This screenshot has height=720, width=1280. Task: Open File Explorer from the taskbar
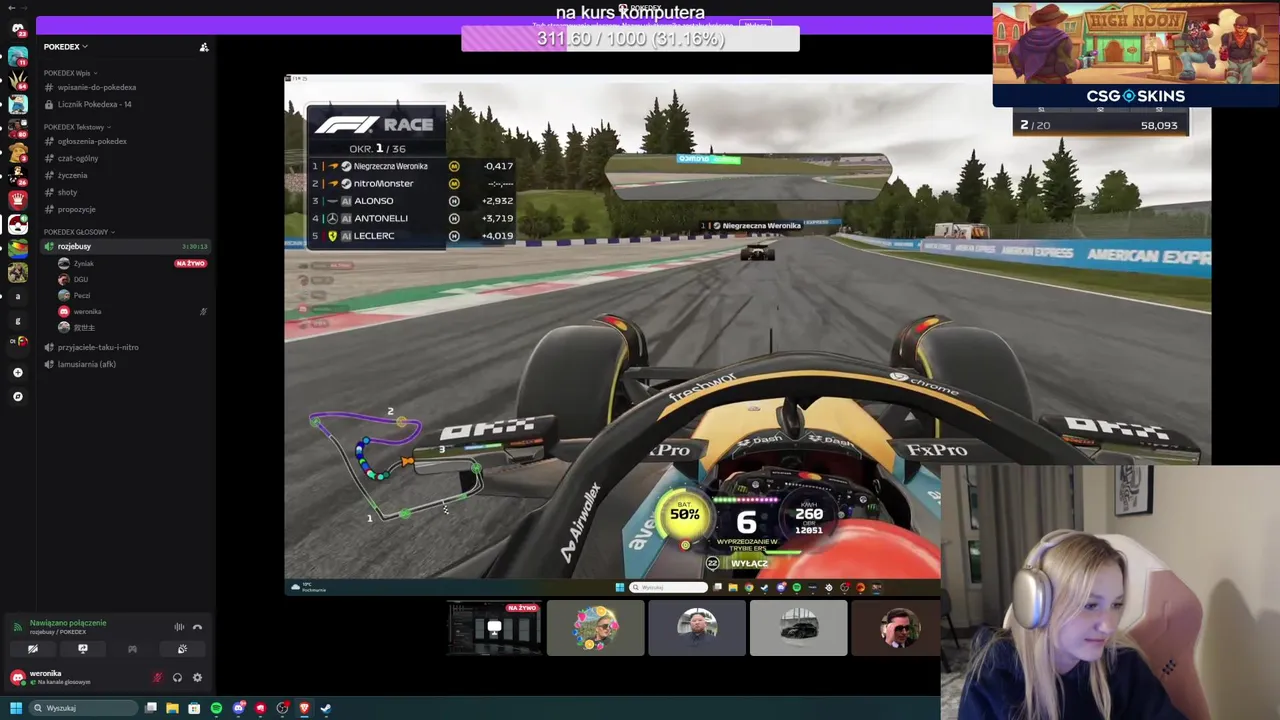(x=172, y=708)
